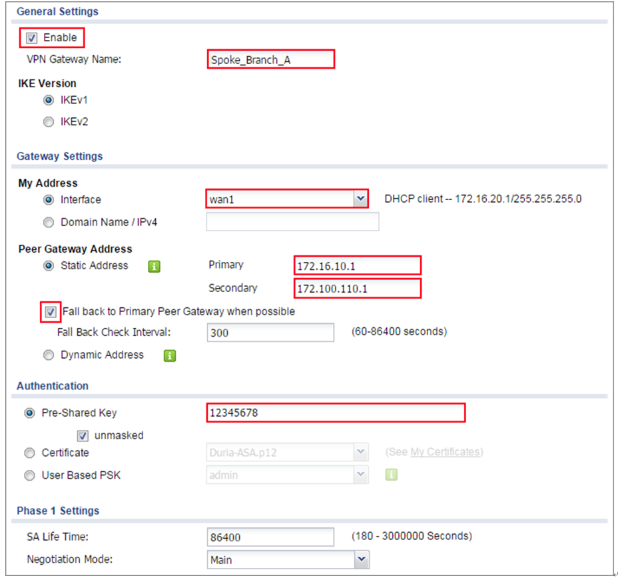Screen dimensions: 626x585
Task: Choose User Based PSK authentication
Action: pyautogui.click(x=32, y=475)
